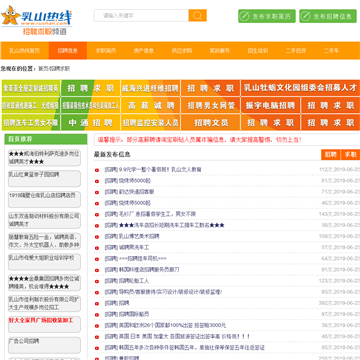Open the 招聘洗车工男女不限 banner

click(31, 123)
